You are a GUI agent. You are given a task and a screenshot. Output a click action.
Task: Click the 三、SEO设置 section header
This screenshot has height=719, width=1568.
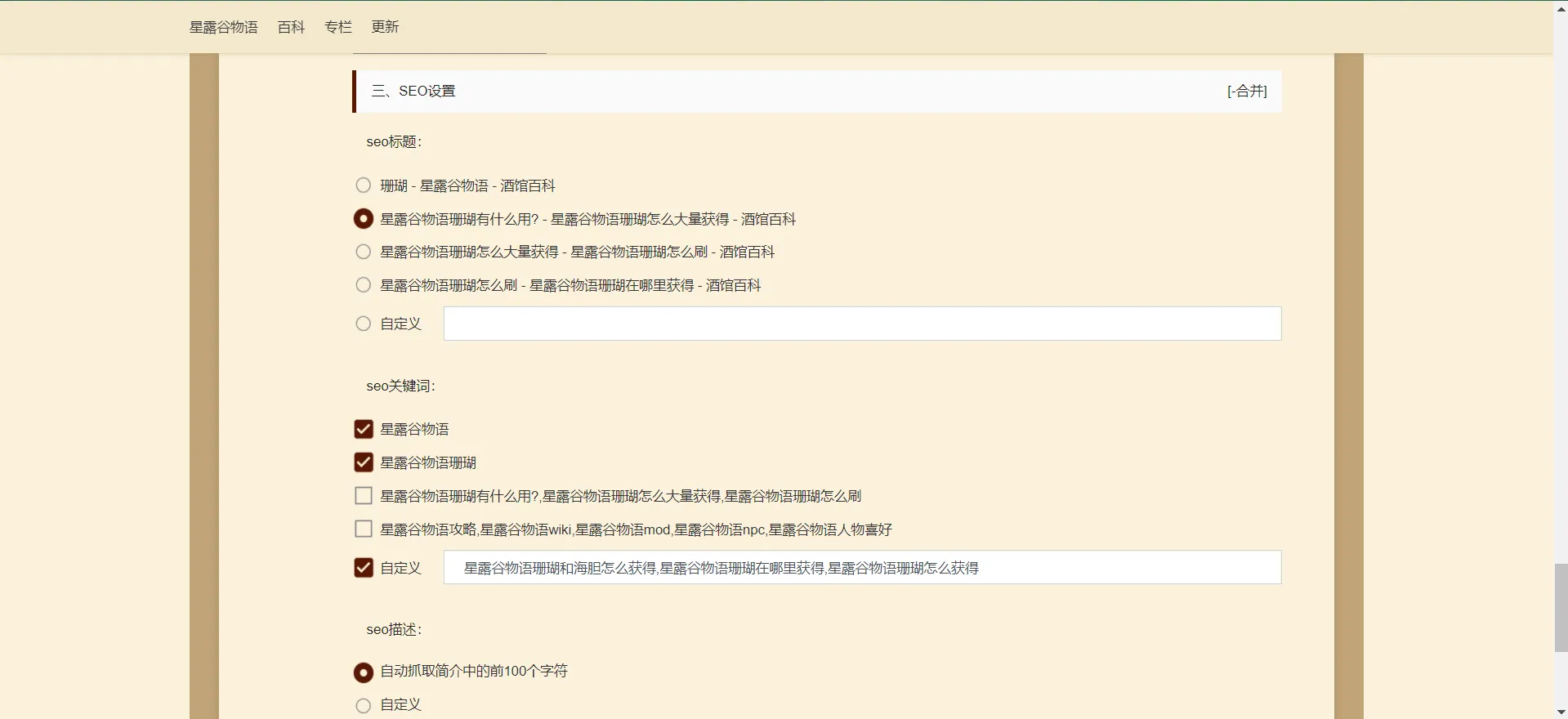(817, 91)
